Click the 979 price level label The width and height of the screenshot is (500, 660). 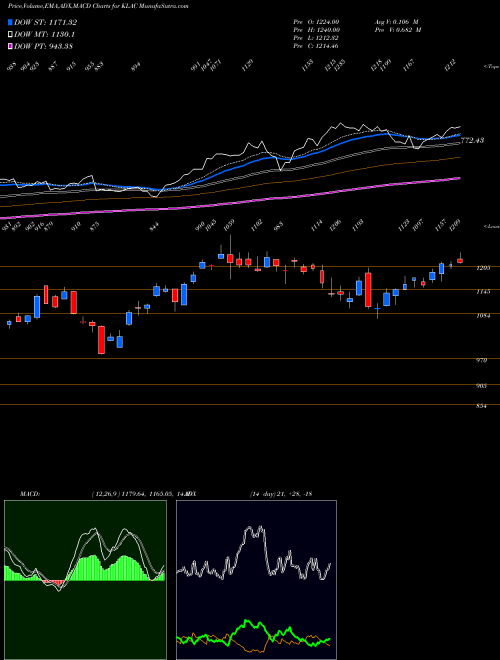pyautogui.click(x=481, y=361)
